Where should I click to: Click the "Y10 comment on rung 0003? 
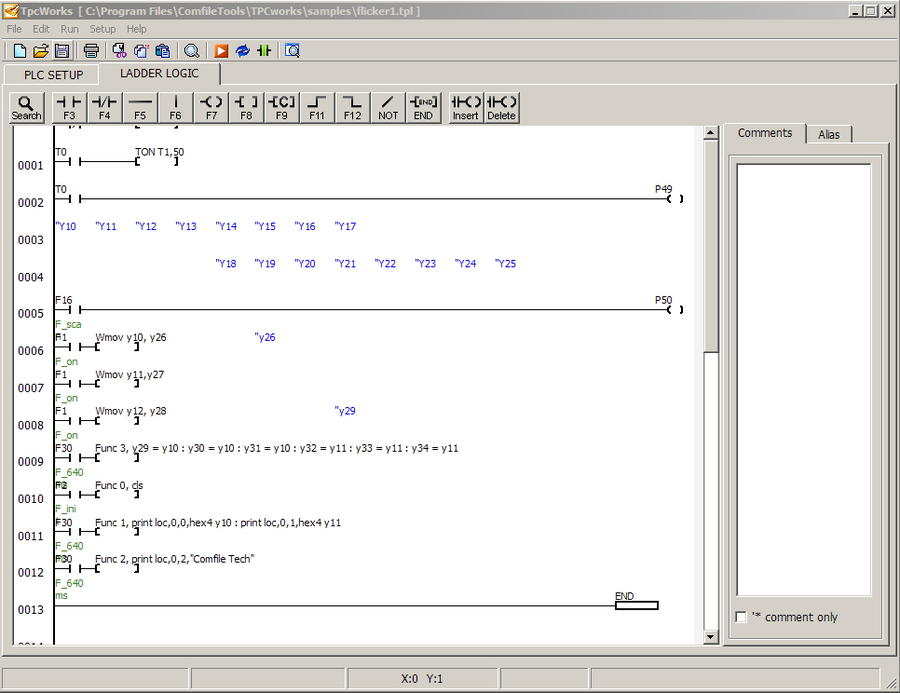(x=66, y=226)
